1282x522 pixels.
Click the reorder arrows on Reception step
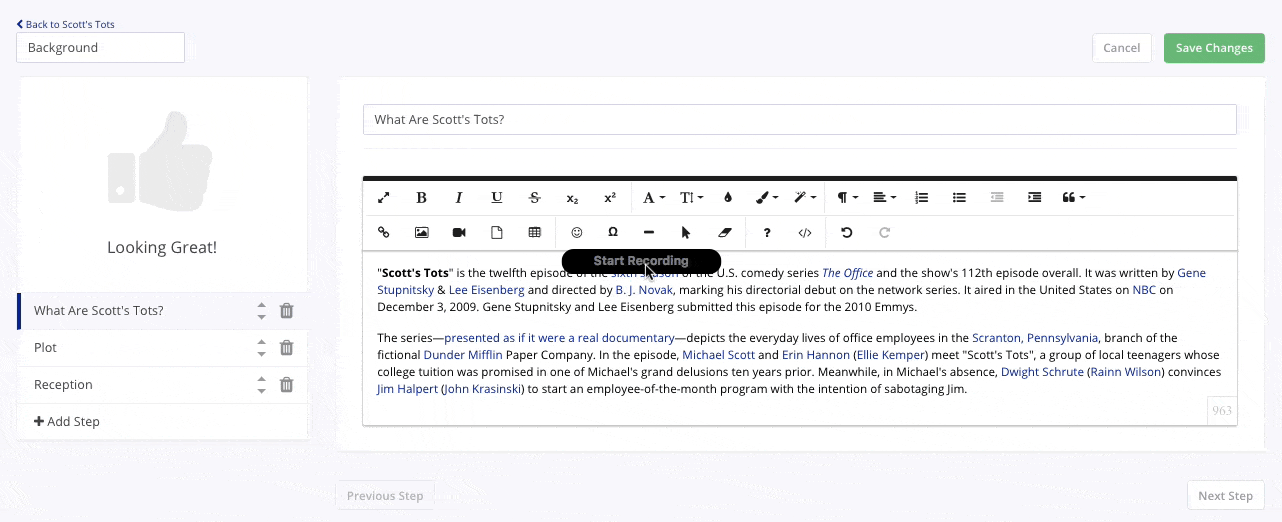[261, 385]
